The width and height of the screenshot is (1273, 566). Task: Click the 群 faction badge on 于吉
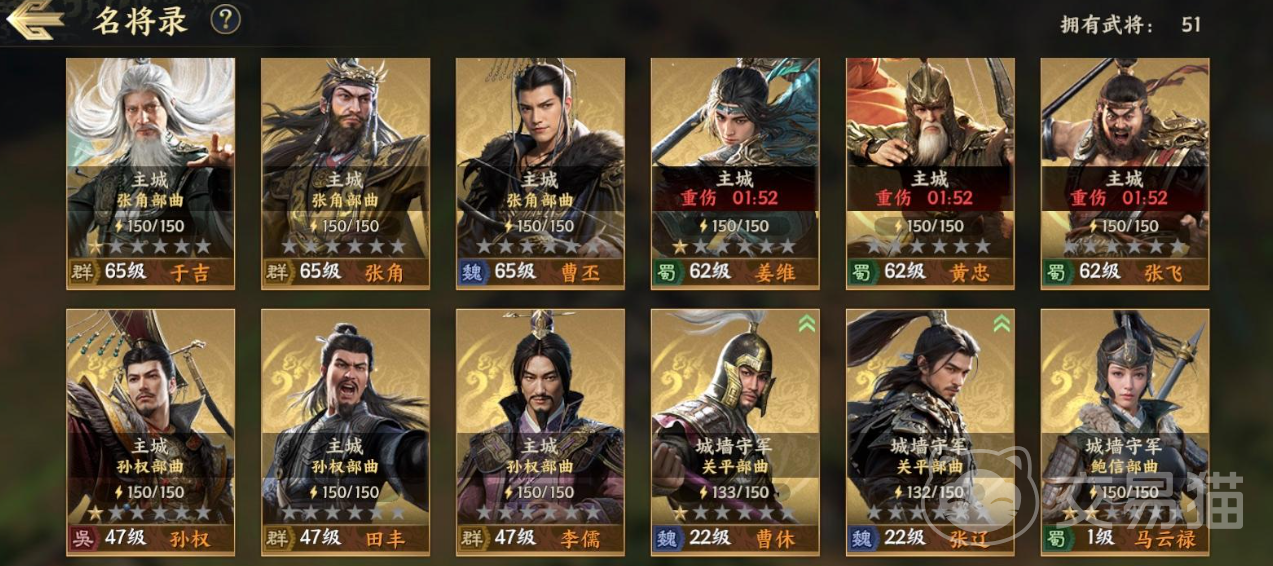(81, 272)
